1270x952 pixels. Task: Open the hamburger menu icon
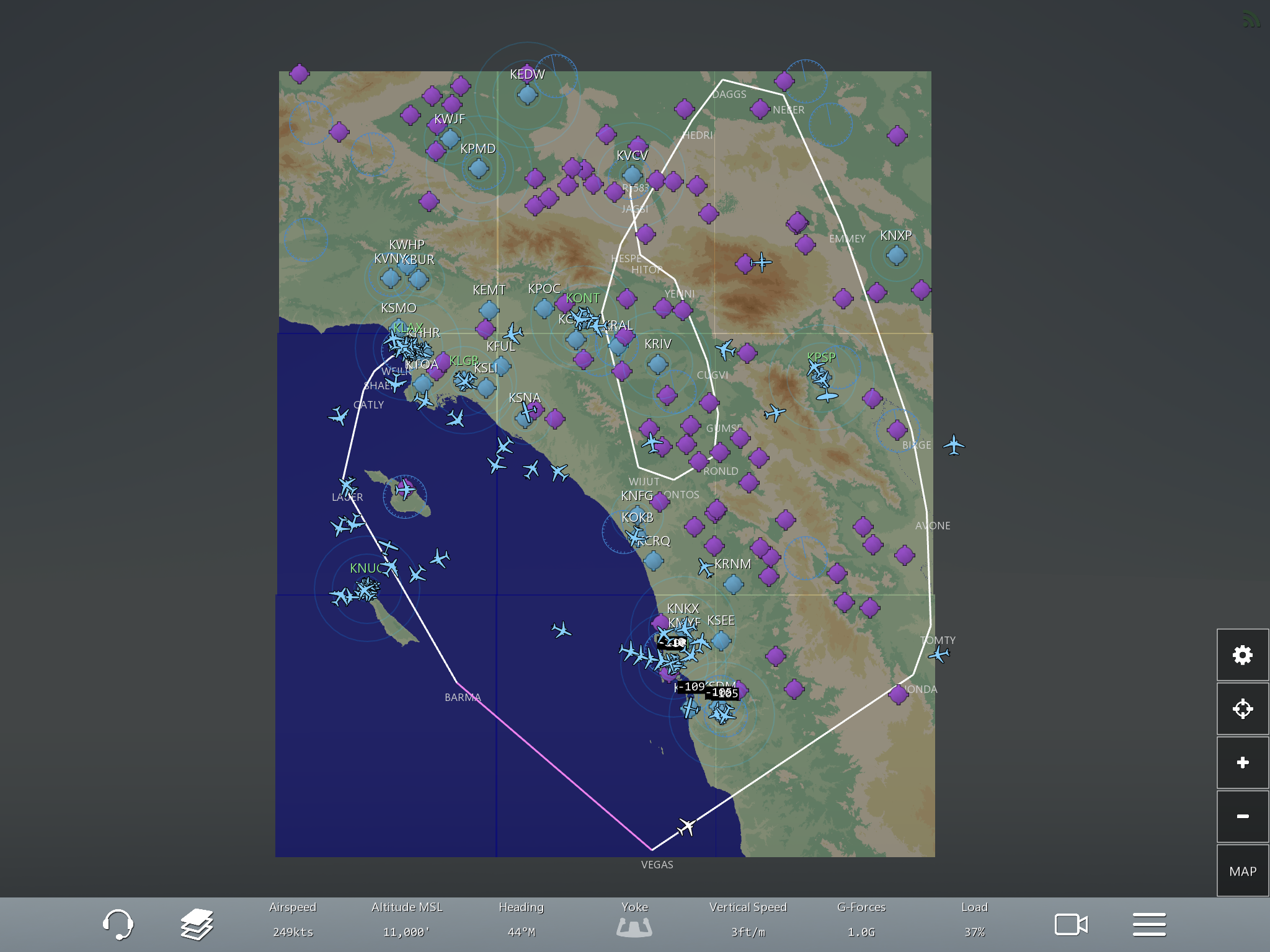pos(1149,925)
